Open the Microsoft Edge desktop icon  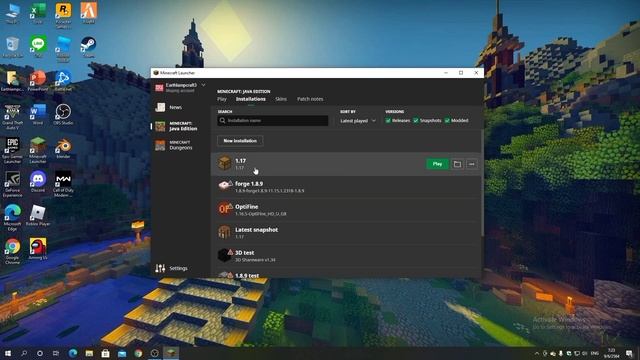(x=12, y=218)
